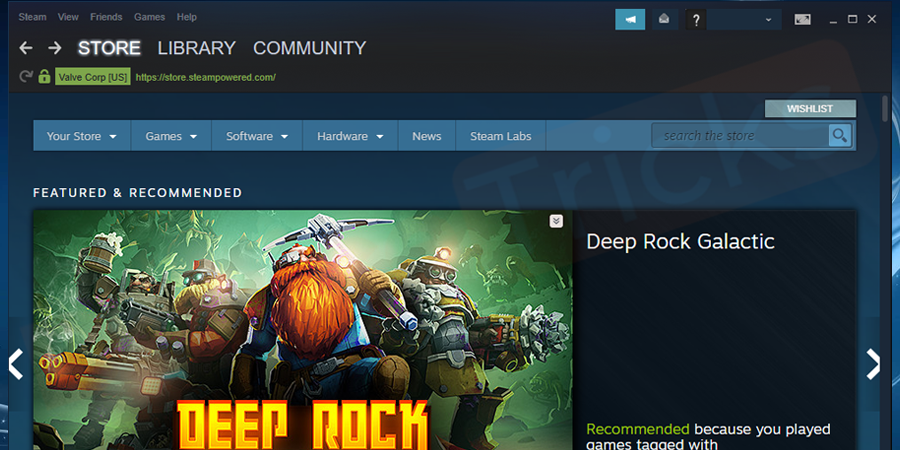Open the options arrow on Deep Rock image
Viewport: 900px width, 450px height.
[556, 221]
